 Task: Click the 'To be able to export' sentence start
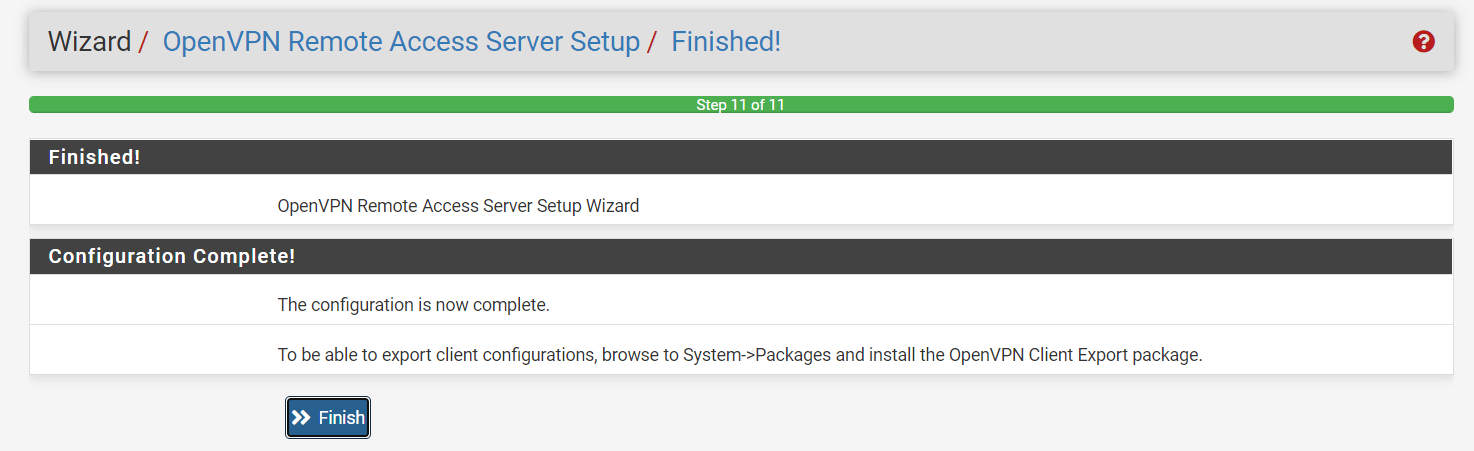340,355
